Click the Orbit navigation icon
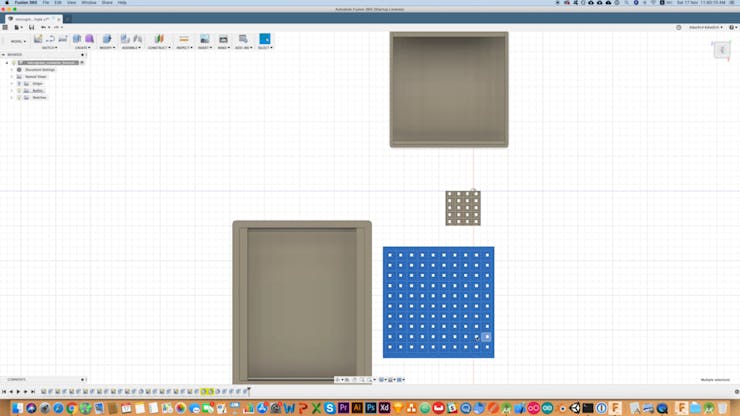 pyautogui.click(x=338, y=380)
